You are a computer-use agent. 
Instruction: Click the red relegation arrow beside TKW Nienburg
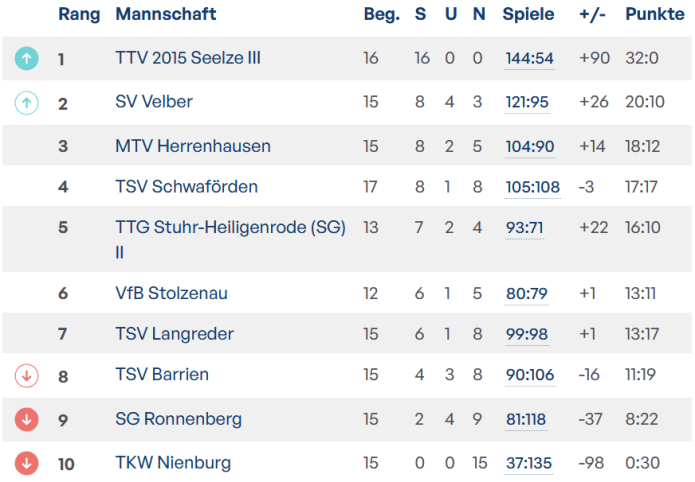pos(27,463)
